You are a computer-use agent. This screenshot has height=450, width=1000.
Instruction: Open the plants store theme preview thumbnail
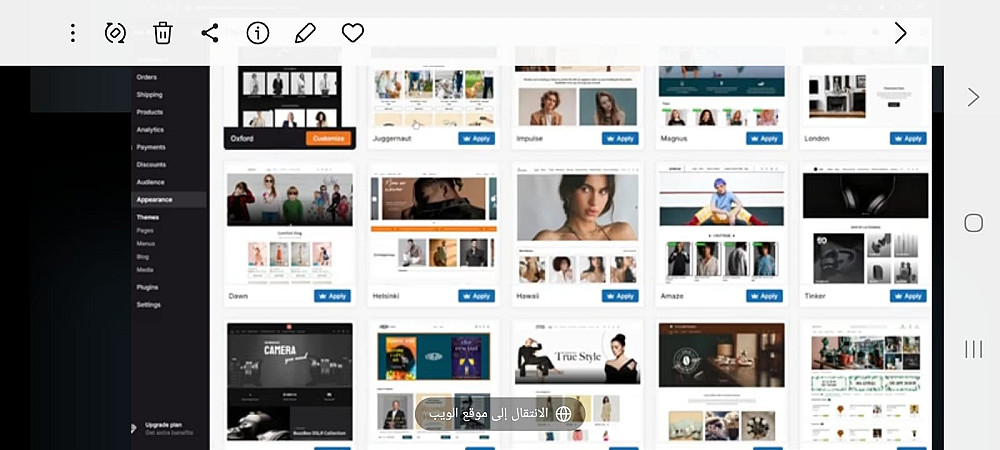tap(865, 381)
